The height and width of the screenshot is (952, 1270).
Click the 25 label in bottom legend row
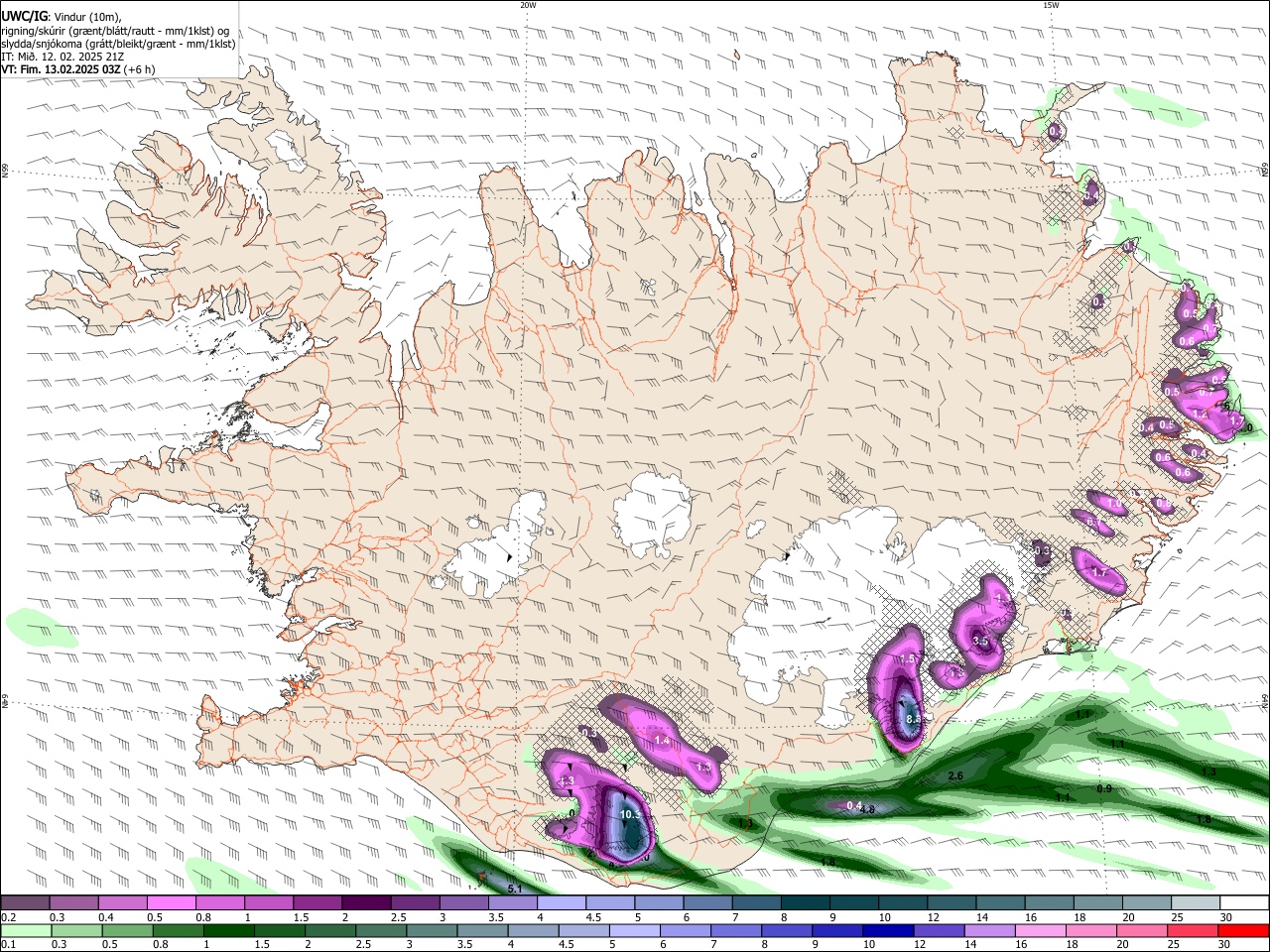click(1175, 944)
